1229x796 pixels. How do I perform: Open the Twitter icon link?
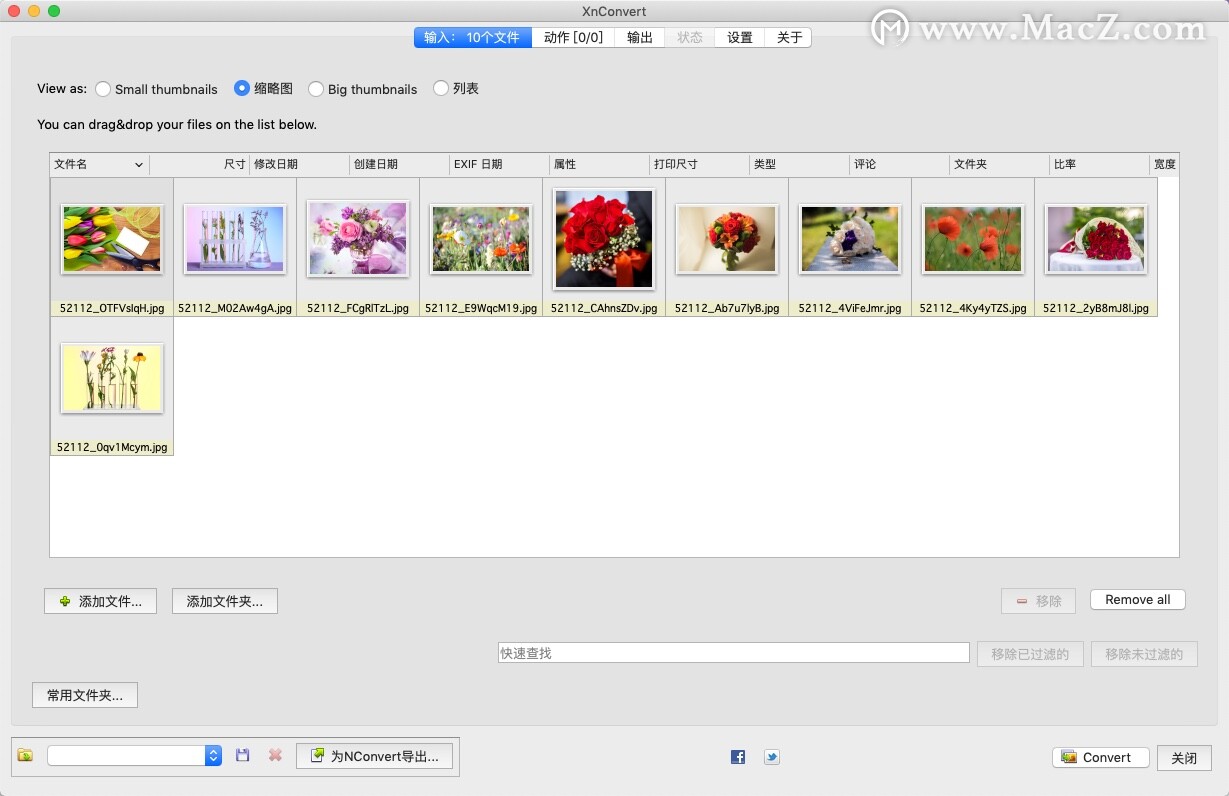pos(771,757)
